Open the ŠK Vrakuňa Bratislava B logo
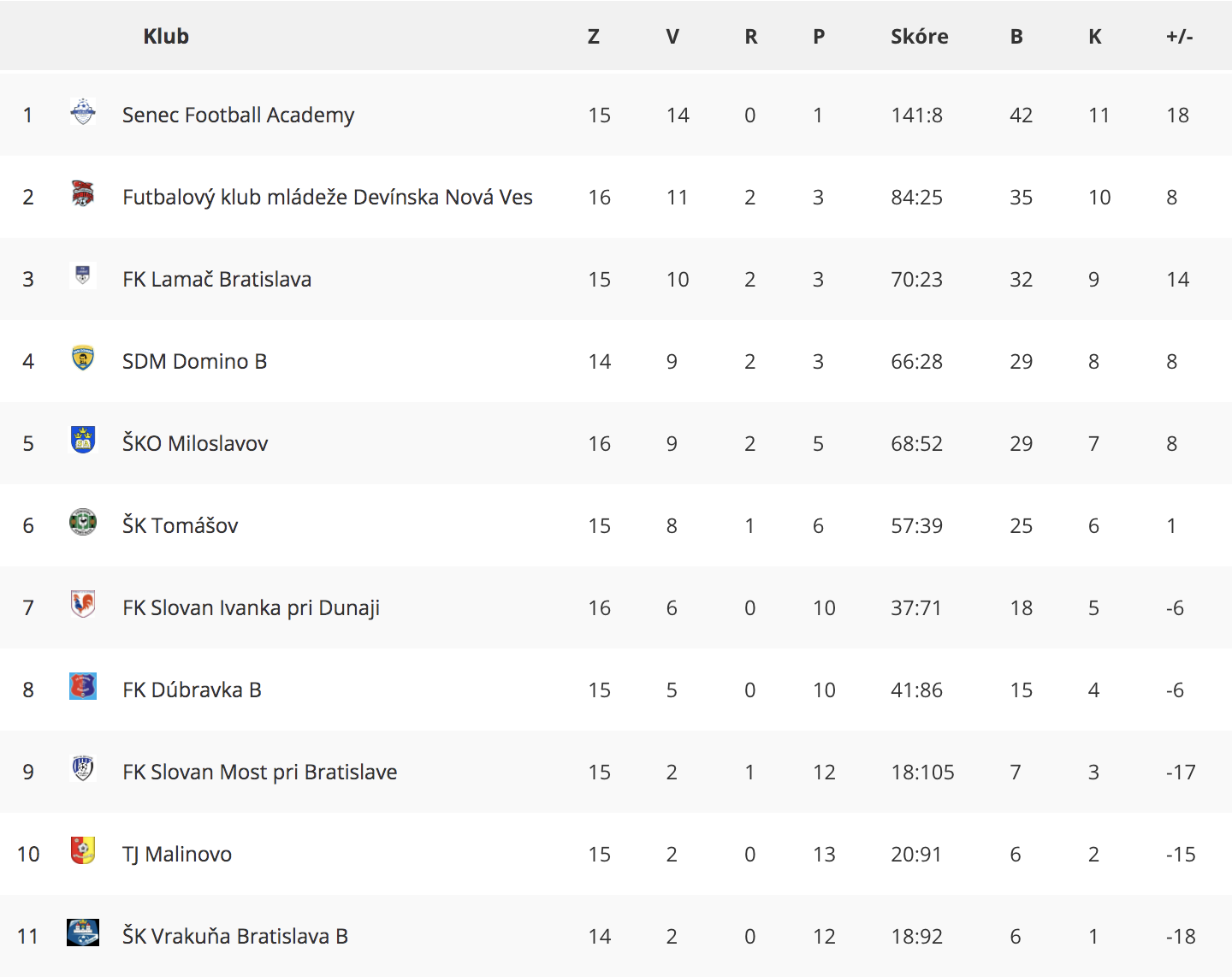This screenshot has width=1232, height=977. click(x=83, y=933)
